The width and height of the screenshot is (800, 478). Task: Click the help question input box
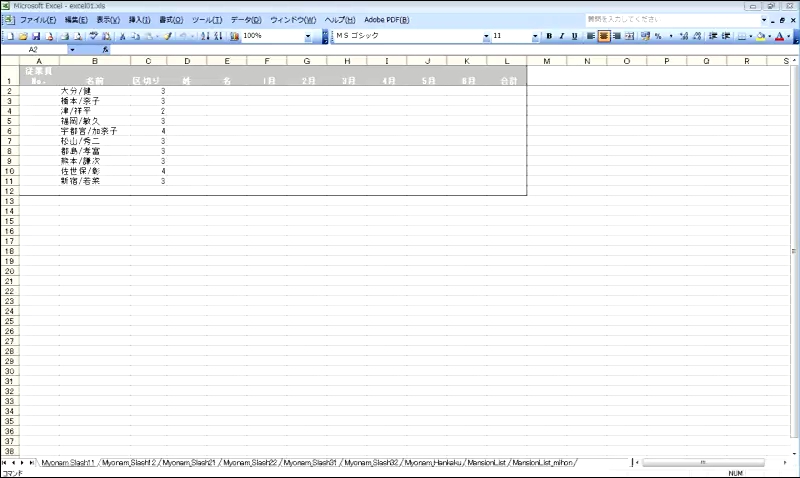pos(670,19)
